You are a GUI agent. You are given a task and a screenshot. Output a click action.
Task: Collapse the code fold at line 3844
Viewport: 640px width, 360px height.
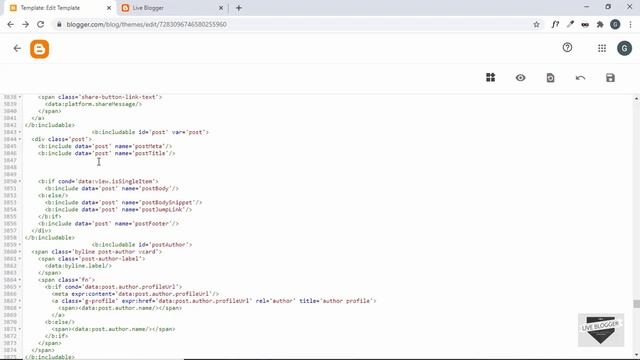[20, 139]
